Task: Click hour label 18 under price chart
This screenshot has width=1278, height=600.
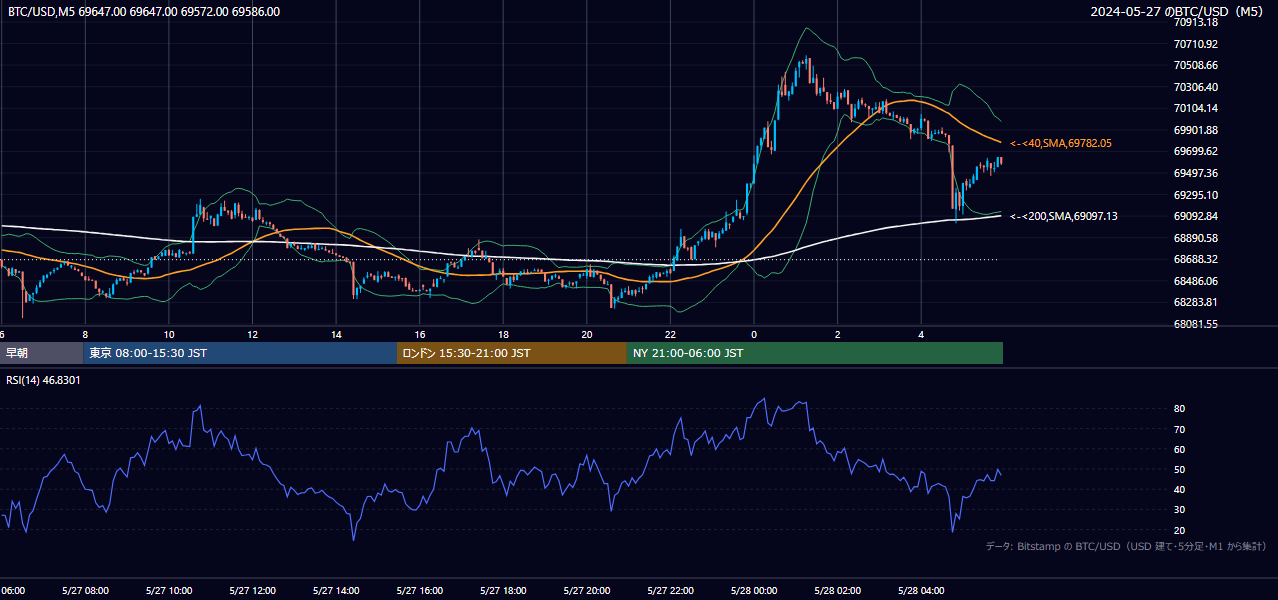Action: click(x=503, y=335)
